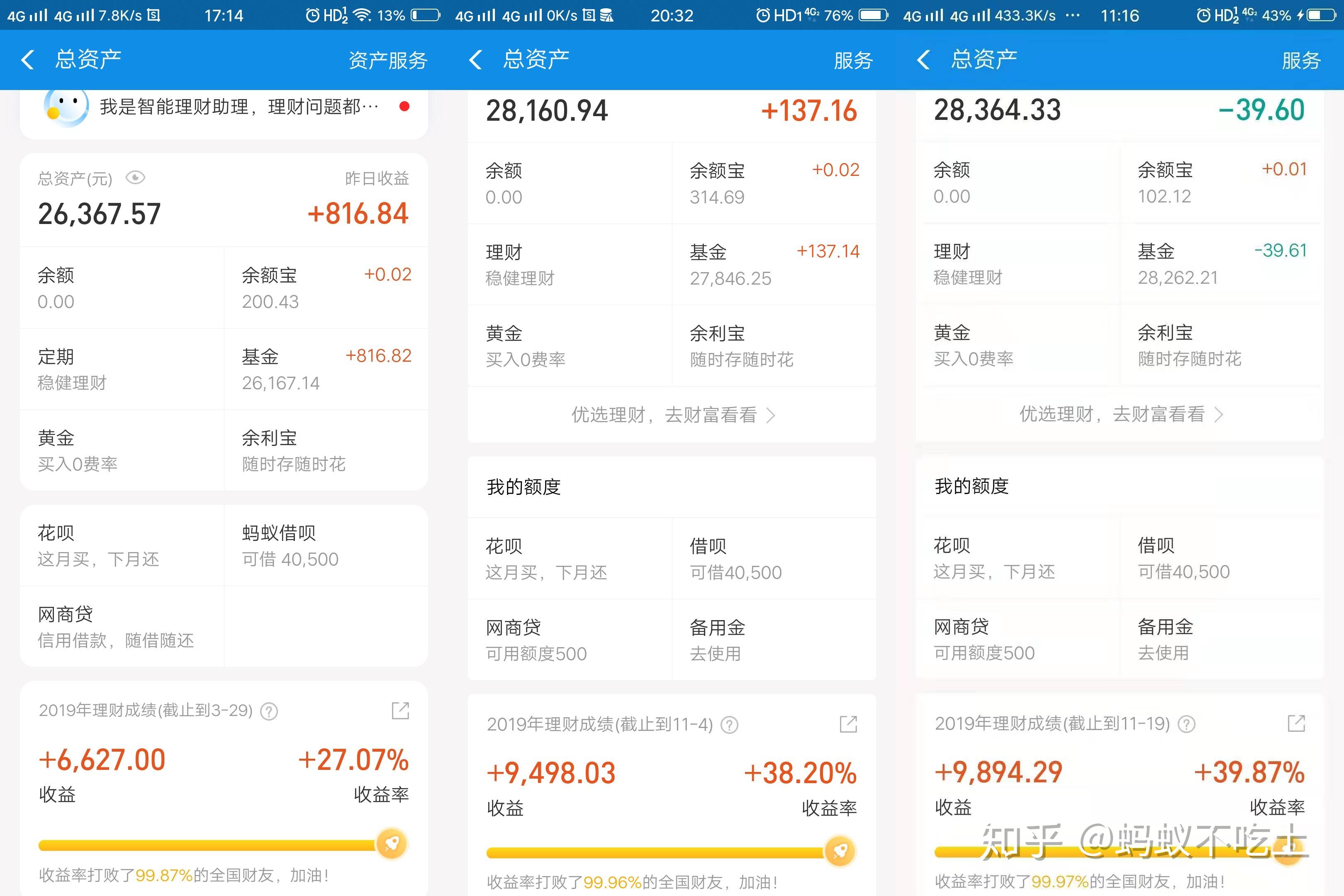Click rocket marker on middle progress bar
The width and height of the screenshot is (1344, 896).
click(840, 851)
